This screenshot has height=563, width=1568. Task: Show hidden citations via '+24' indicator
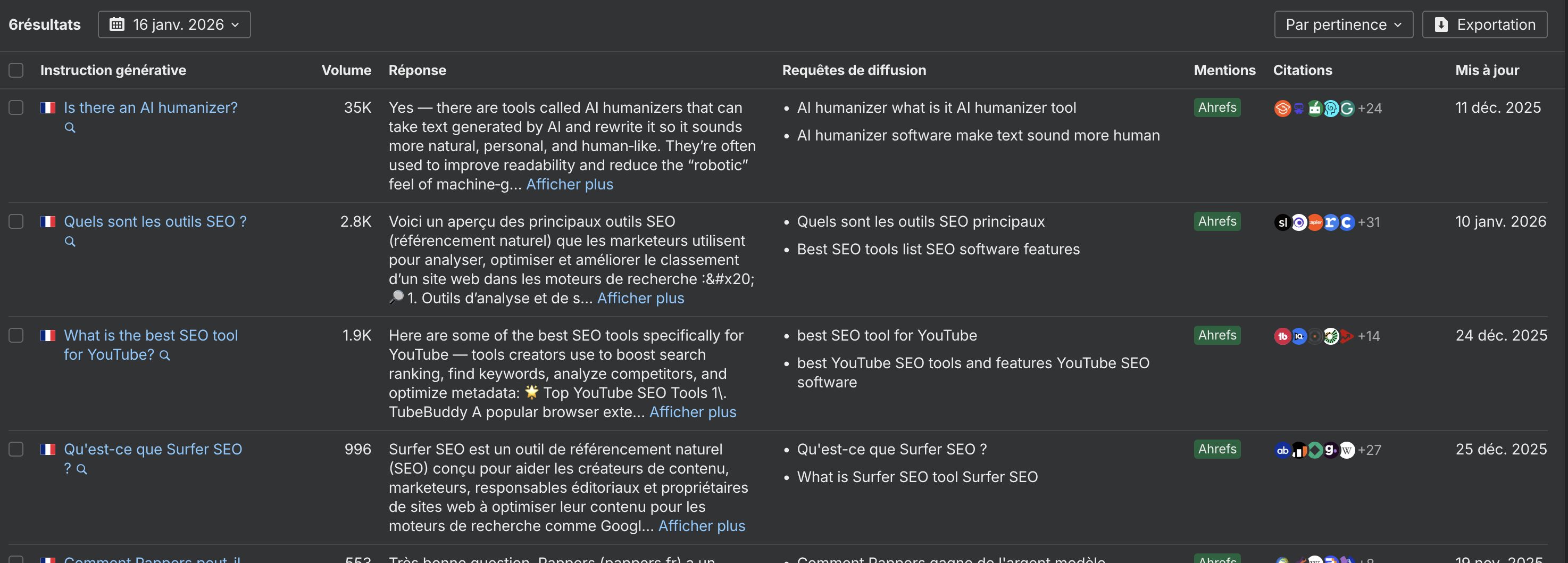(x=1370, y=109)
